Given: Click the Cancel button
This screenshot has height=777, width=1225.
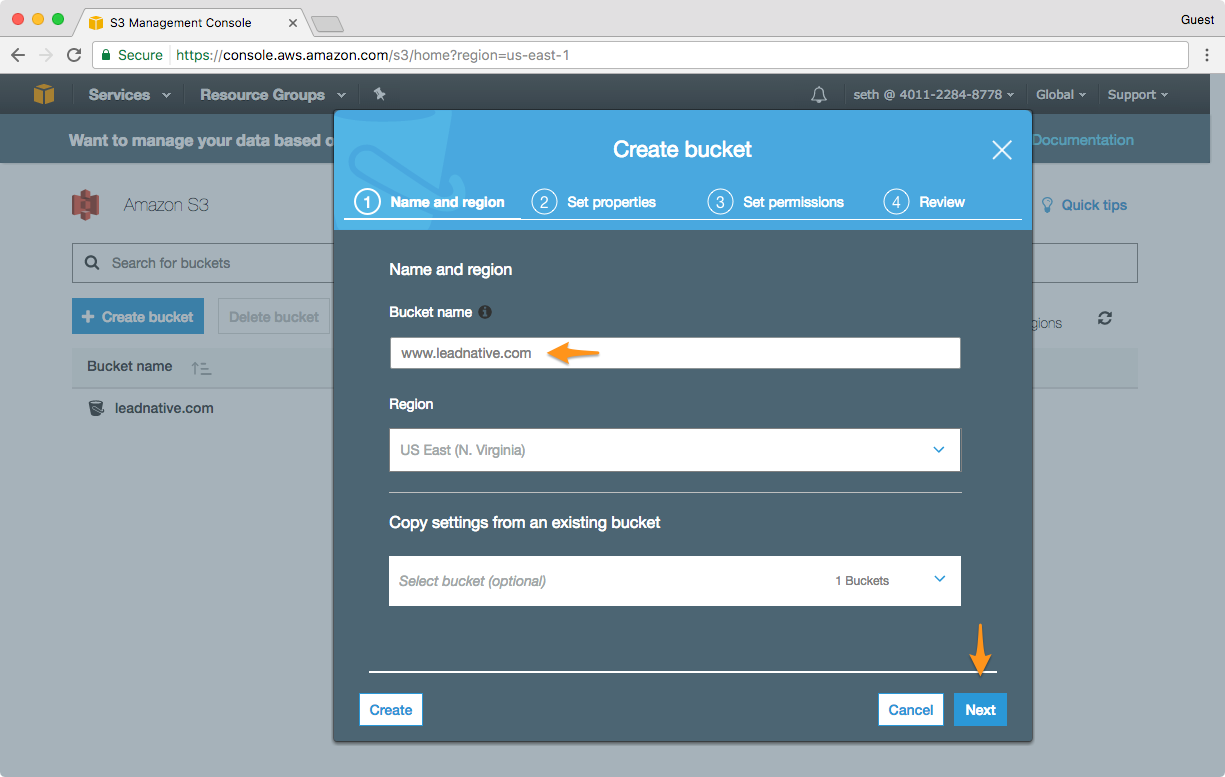Looking at the screenshot, I should coord(910,710).
